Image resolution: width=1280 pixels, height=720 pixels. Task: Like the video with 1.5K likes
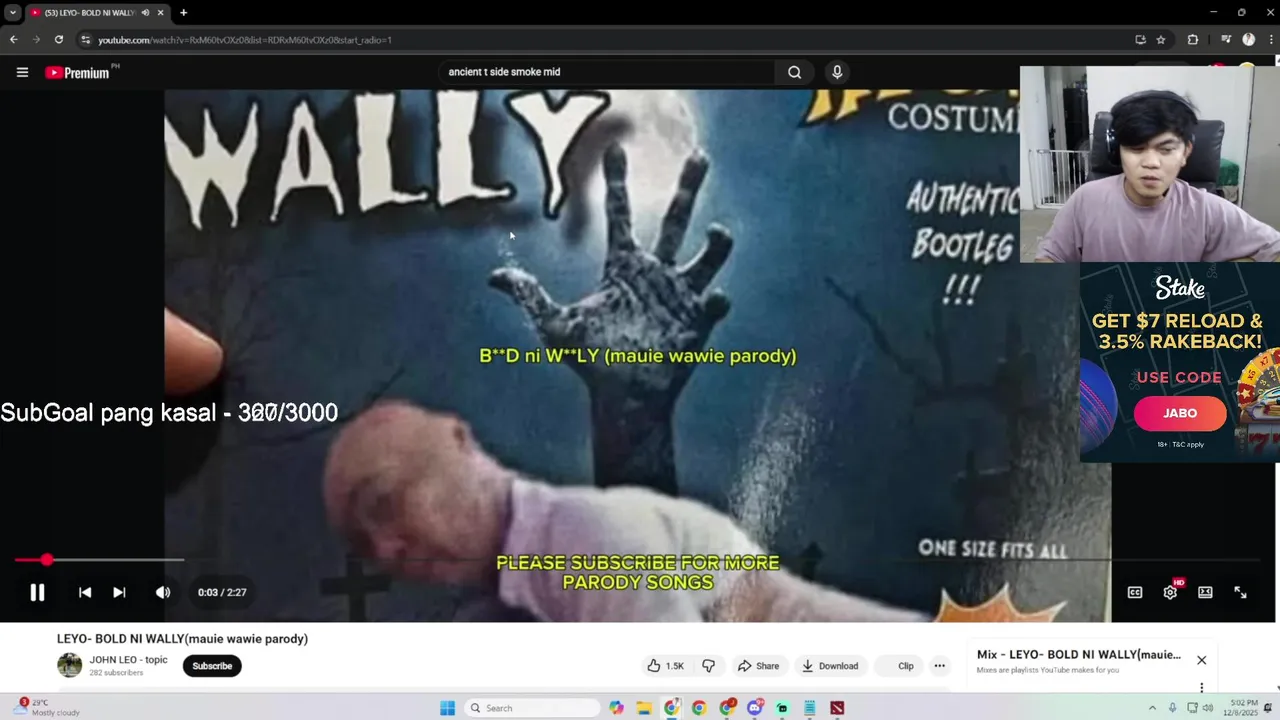coord(665,666)
